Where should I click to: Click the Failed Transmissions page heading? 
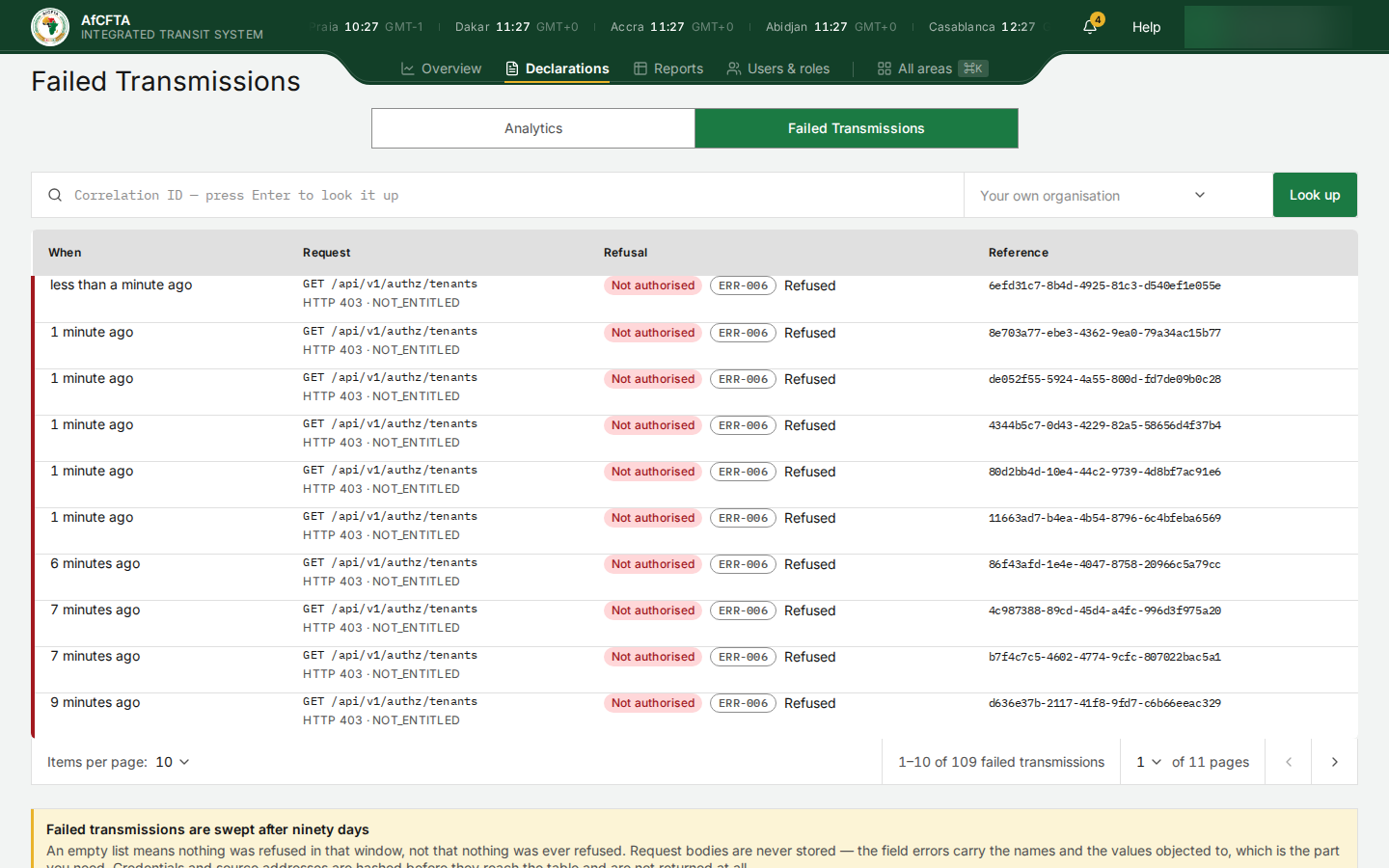(x=166, y=81)
